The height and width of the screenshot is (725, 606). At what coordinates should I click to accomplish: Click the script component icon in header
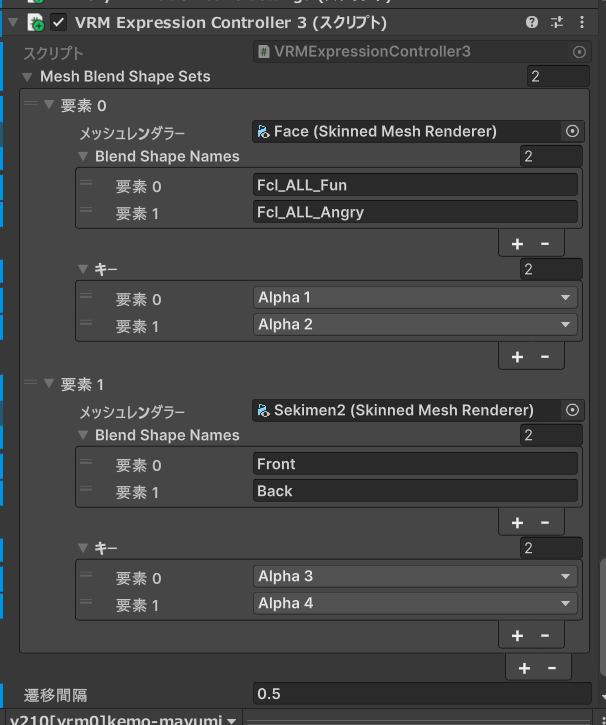click(x=36, y=22)
